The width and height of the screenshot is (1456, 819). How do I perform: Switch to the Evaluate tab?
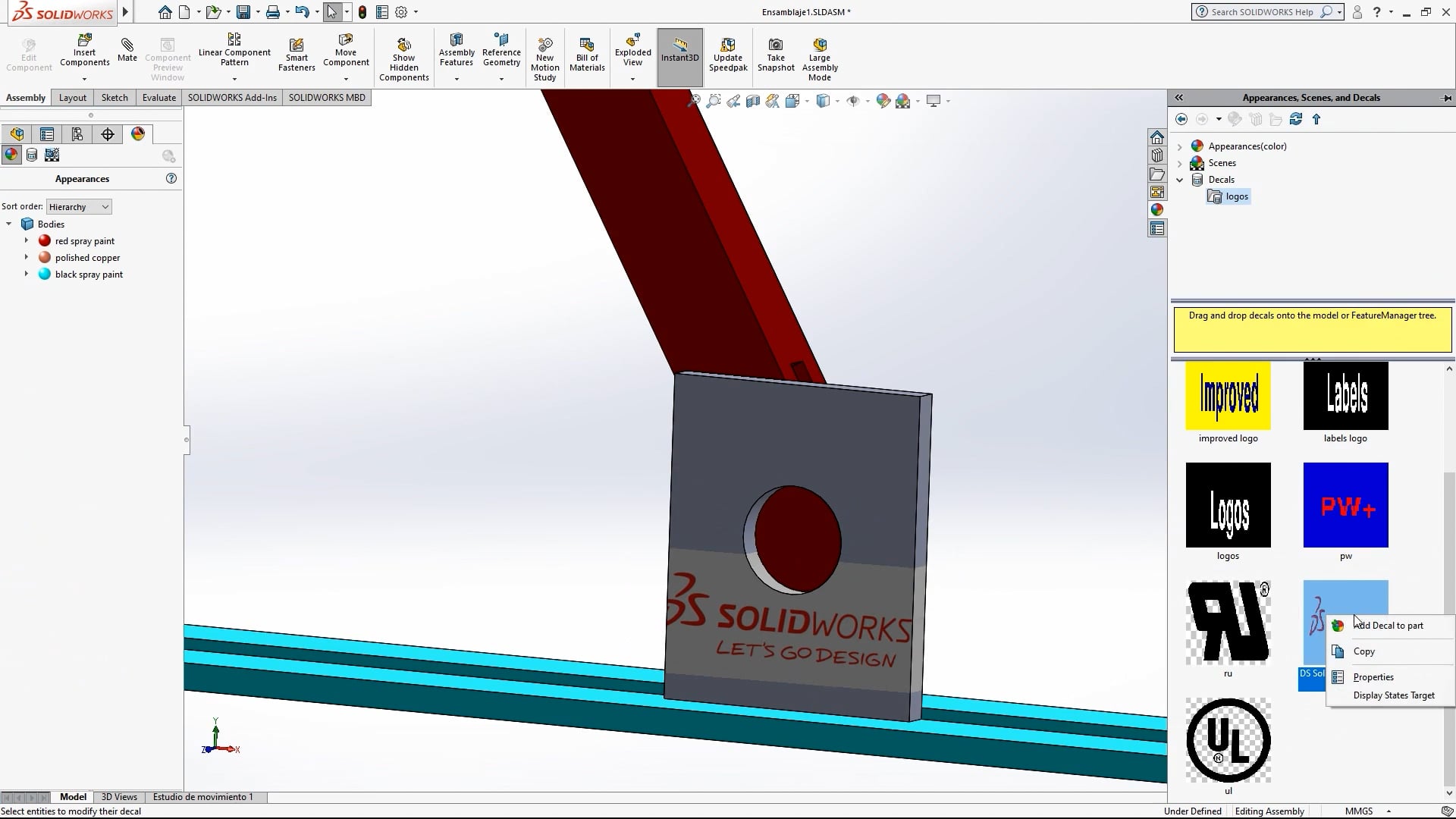point(158,97)
